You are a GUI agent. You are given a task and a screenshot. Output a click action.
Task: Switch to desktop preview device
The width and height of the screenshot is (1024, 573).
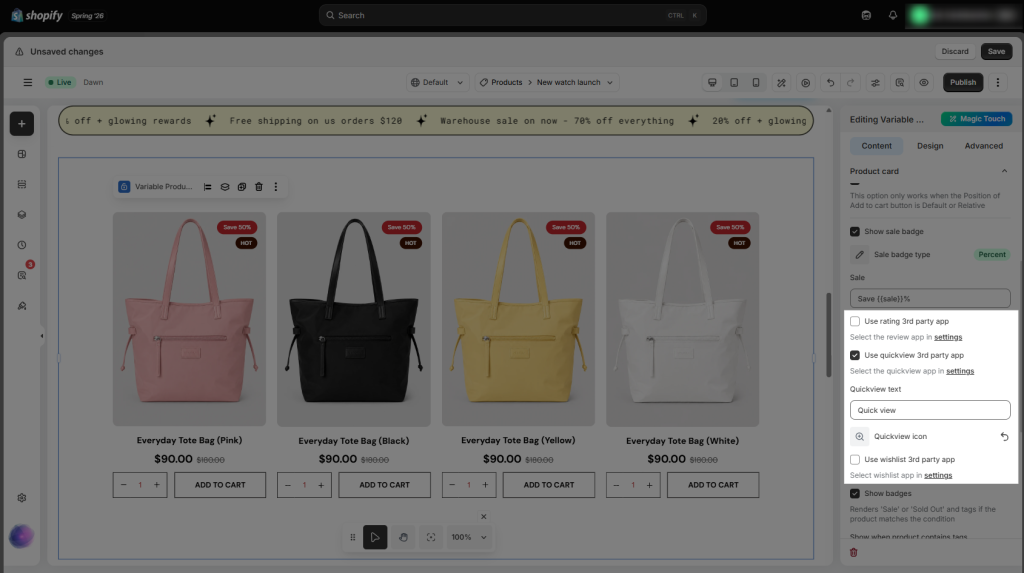click(x=712, y=82)
